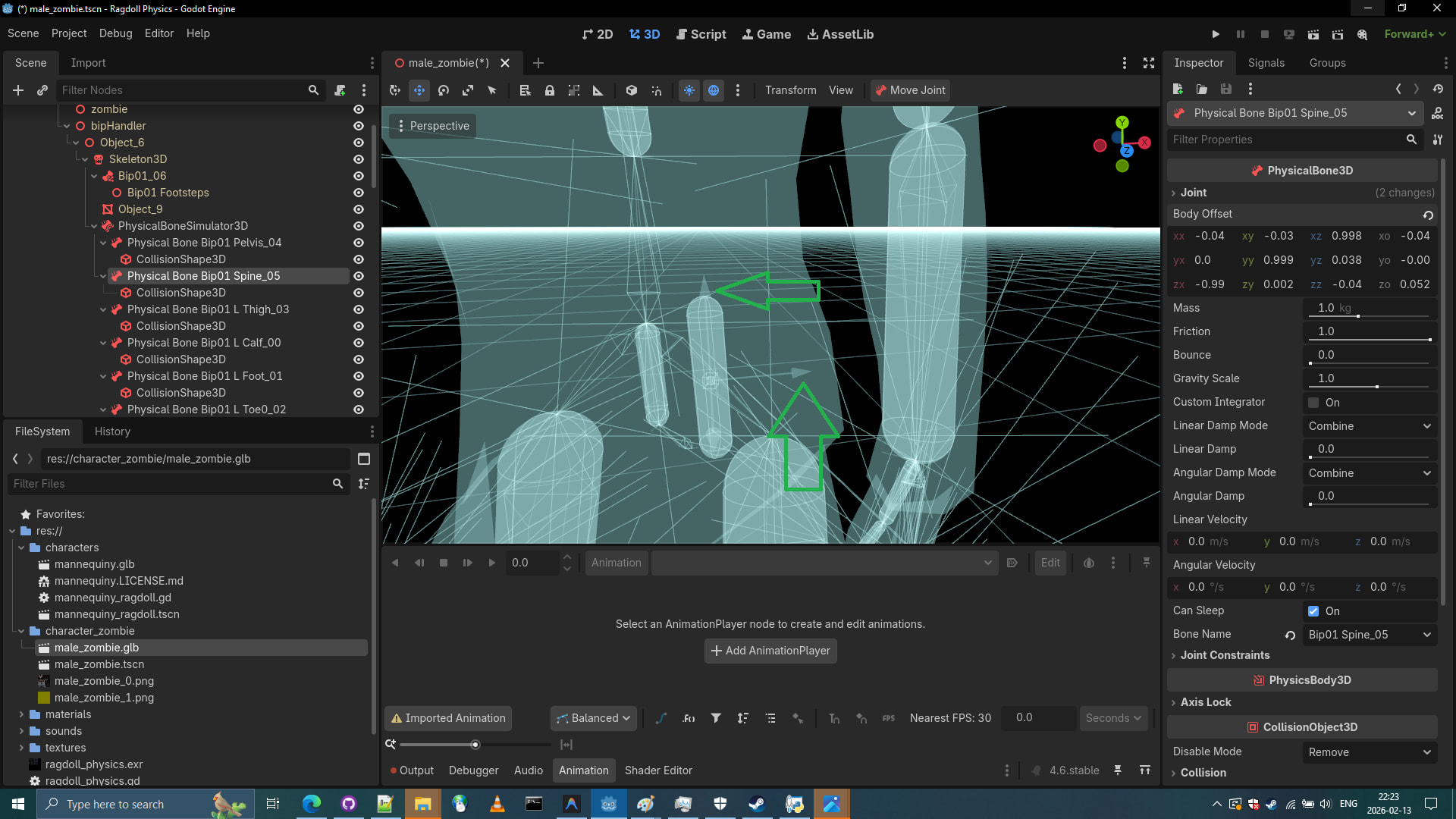Uncheck the Can Sleep checkbox
Screen dimensions: 1456x819
pos(1313,611)
